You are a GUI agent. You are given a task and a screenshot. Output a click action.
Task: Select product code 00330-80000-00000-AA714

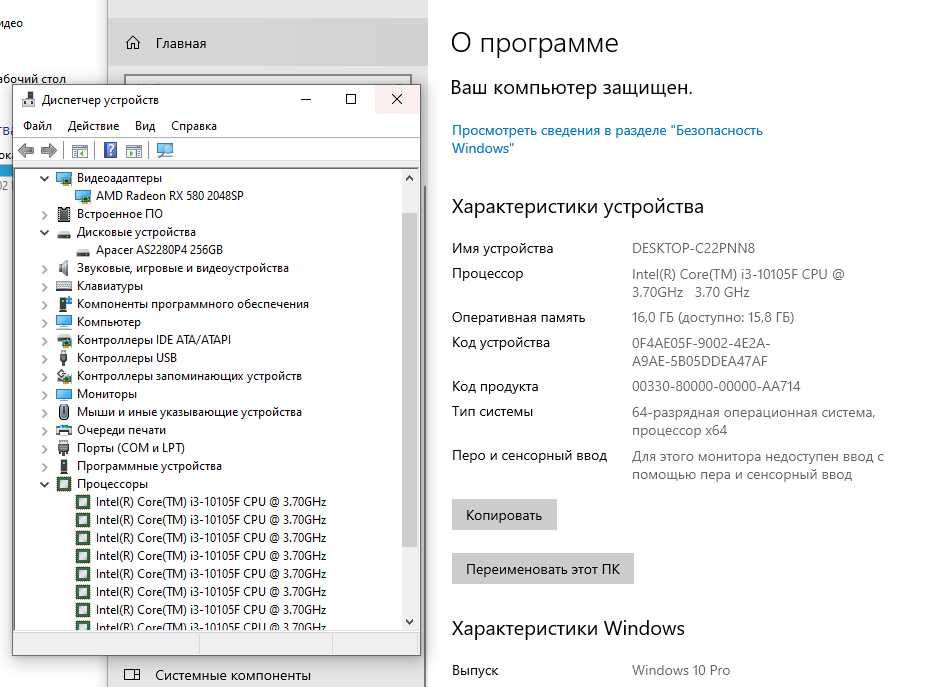716,386
